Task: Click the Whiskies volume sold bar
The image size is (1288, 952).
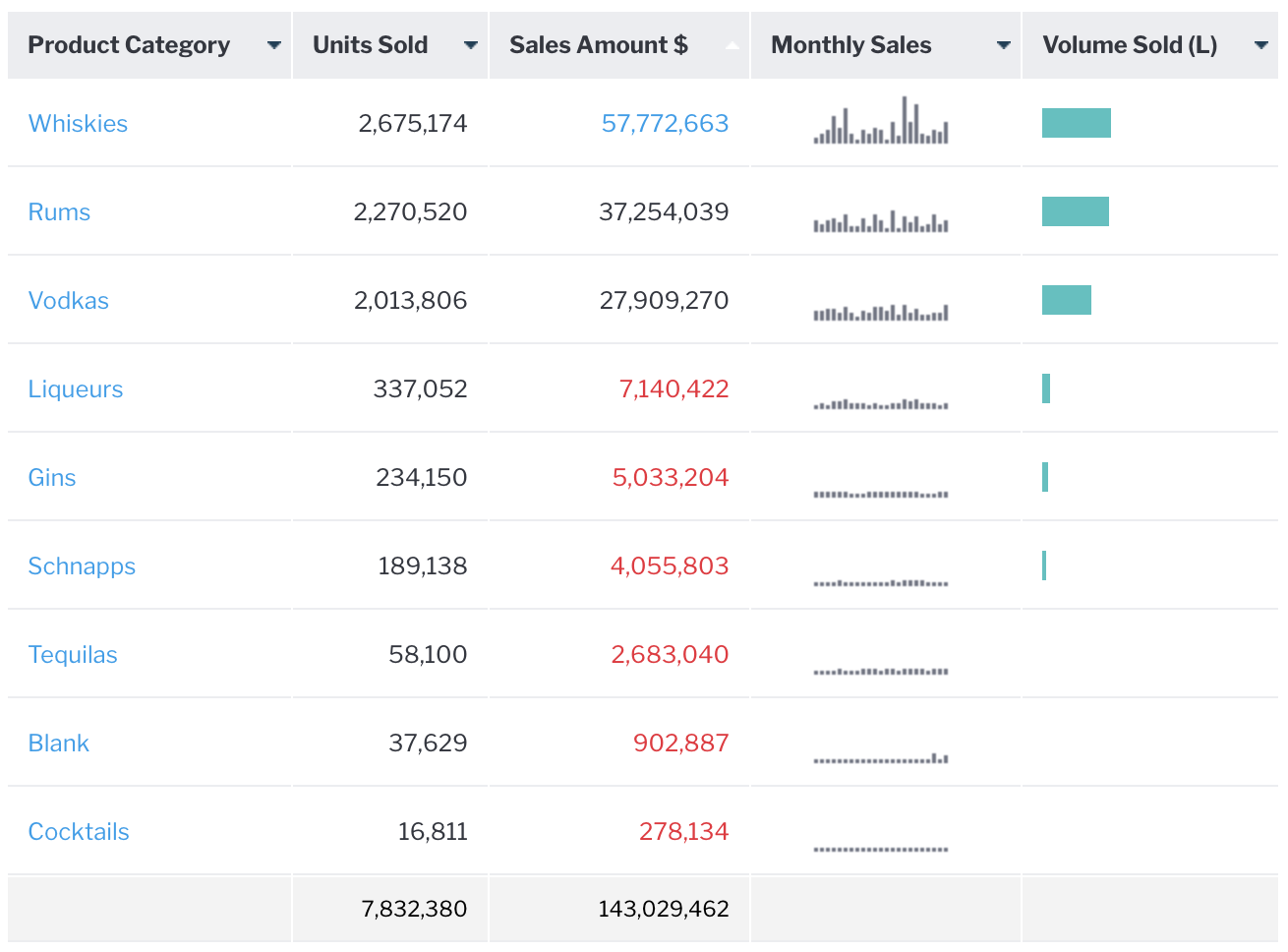Action: (1076, 123)
